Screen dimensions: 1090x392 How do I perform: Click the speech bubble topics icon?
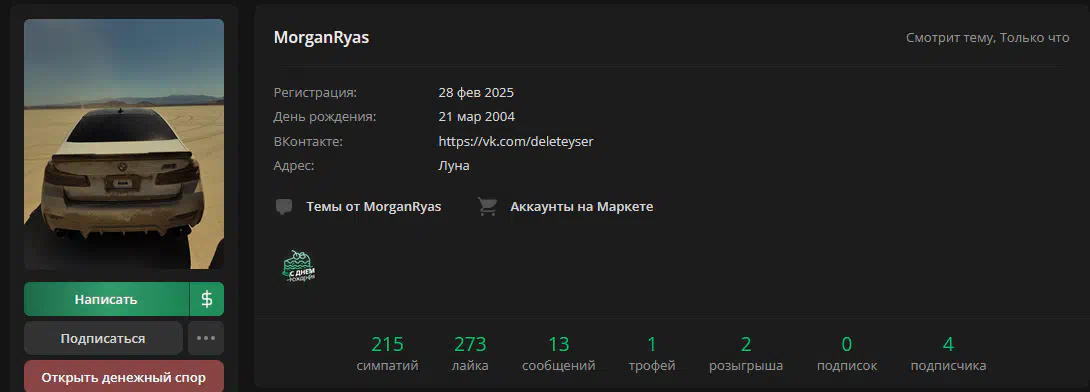283,207
